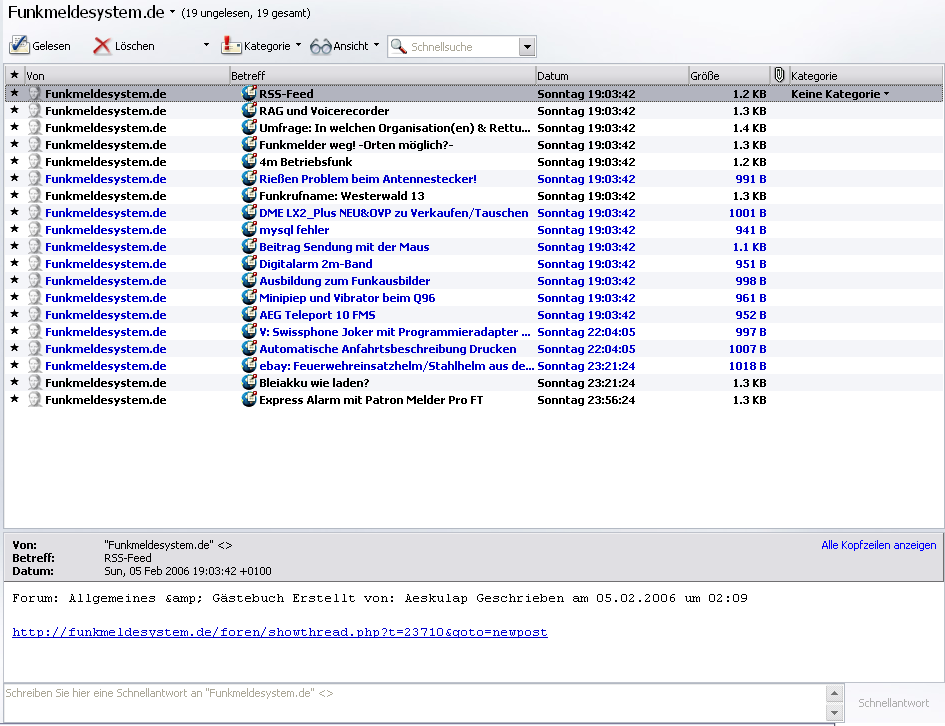Click the Kategorie flag icon in toolbar
945x726 pixels.
231,46
